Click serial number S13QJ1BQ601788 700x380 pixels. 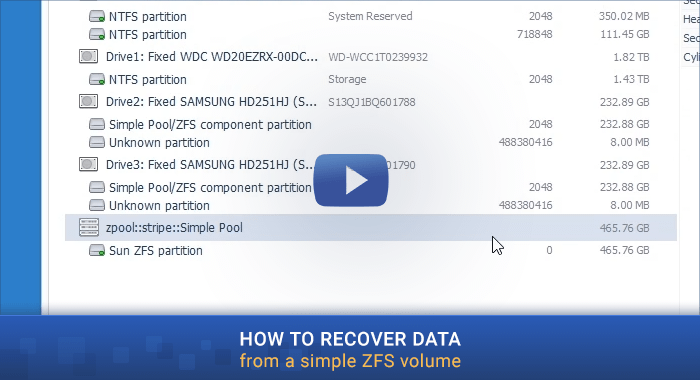click(372, 102)
